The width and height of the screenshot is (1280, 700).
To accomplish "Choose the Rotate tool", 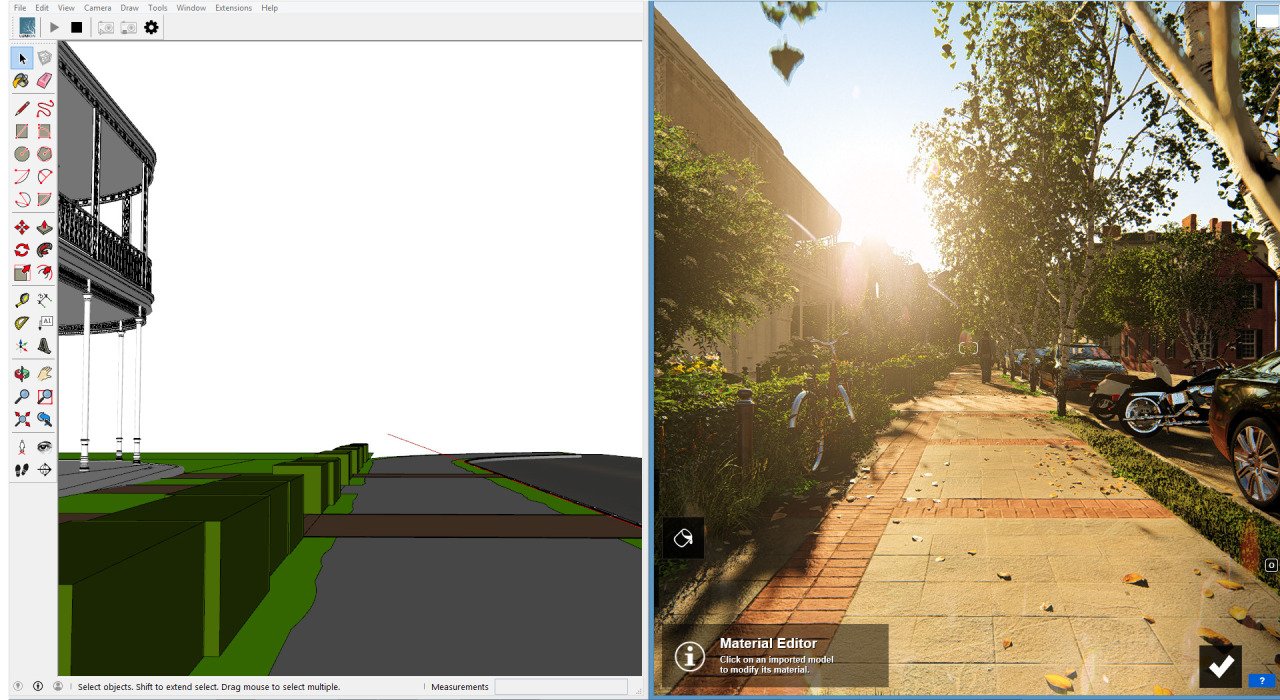I will tap(21, 250).
